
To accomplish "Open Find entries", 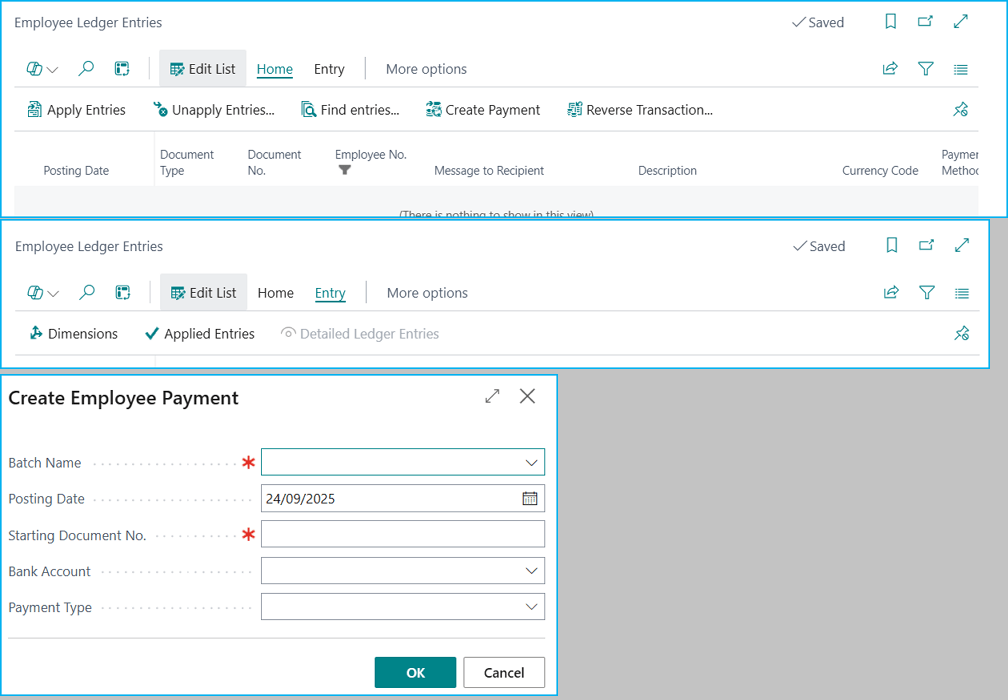I will (350, 110).
